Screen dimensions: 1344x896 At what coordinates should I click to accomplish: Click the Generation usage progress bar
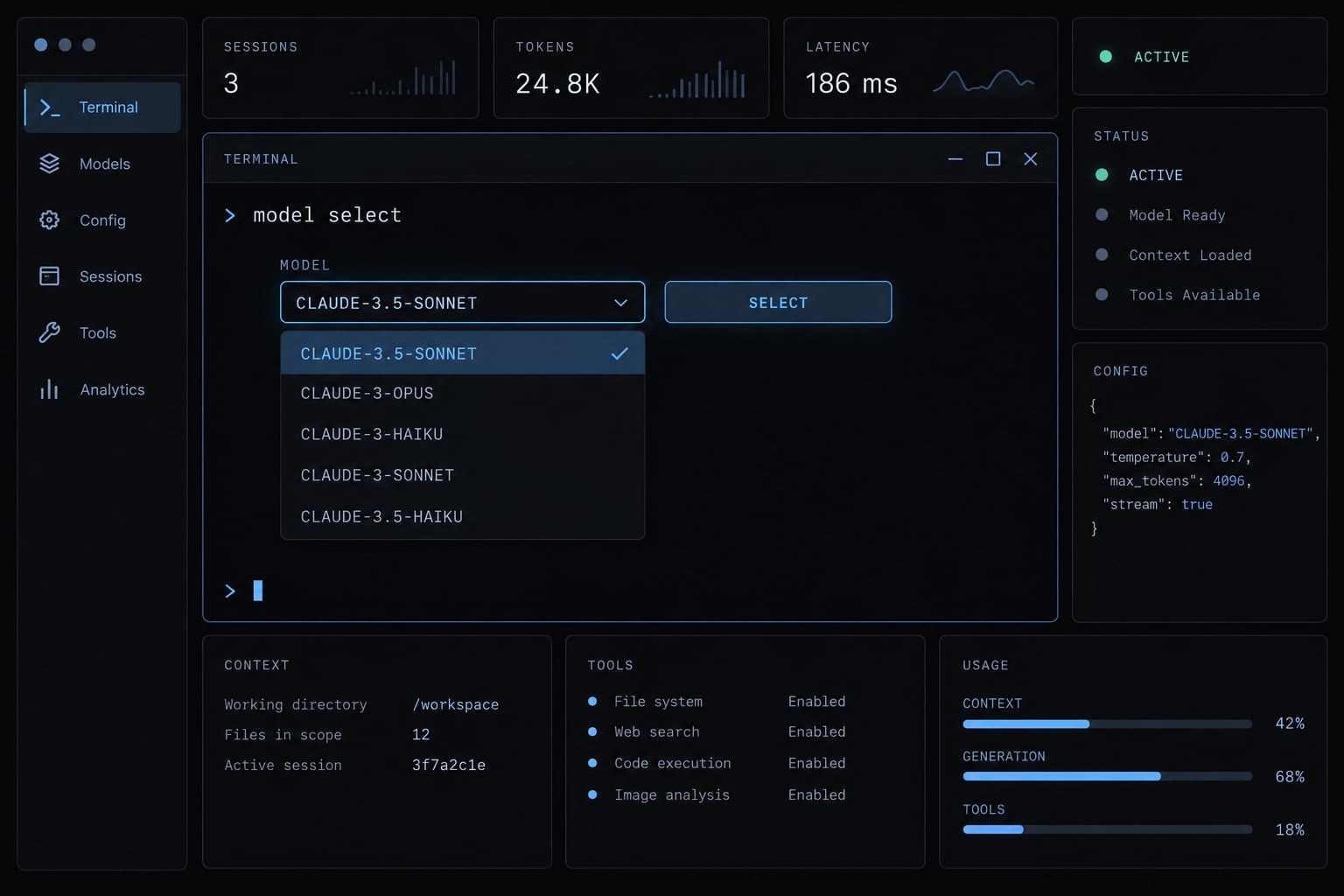click(x=1107, y=776)
